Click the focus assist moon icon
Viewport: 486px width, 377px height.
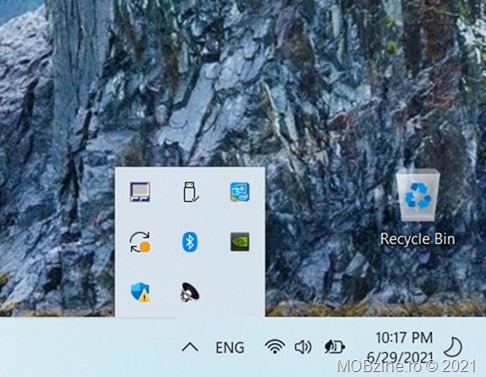(x=454, y=347)
